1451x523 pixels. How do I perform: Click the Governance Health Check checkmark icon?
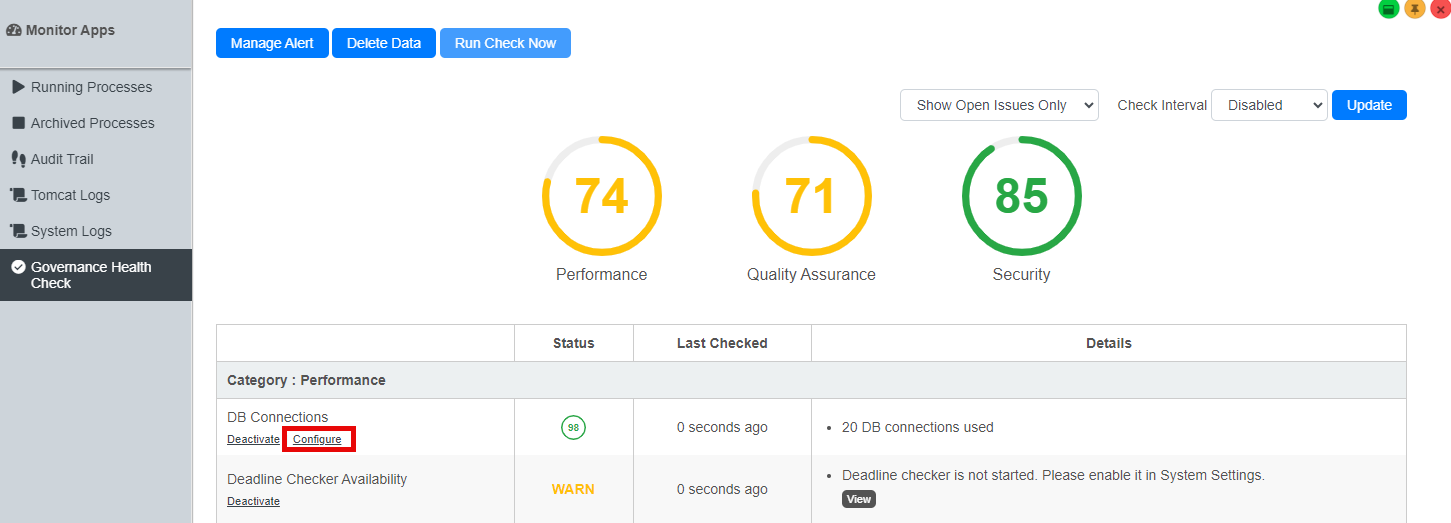point(18,267)
